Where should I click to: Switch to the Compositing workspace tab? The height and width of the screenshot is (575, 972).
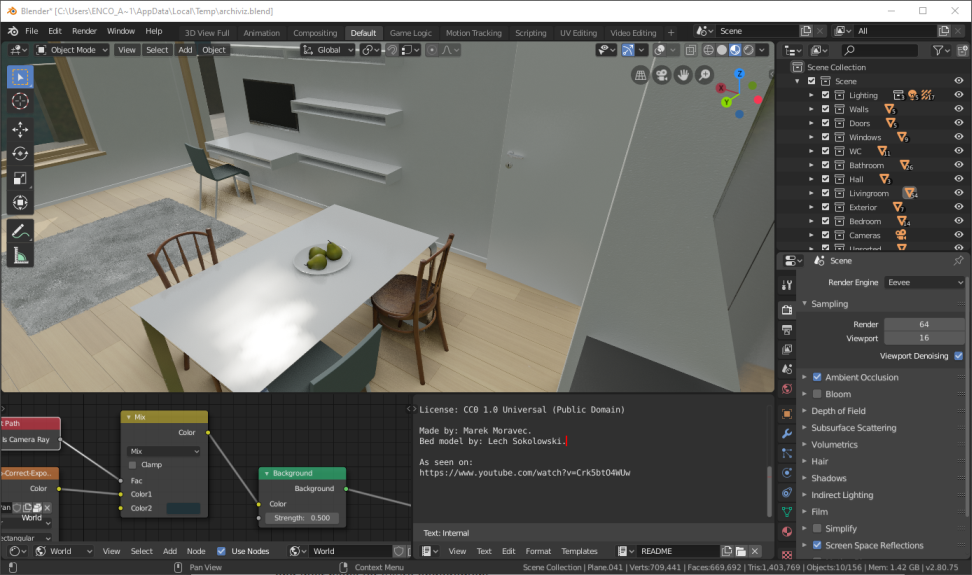click(315, 33)
